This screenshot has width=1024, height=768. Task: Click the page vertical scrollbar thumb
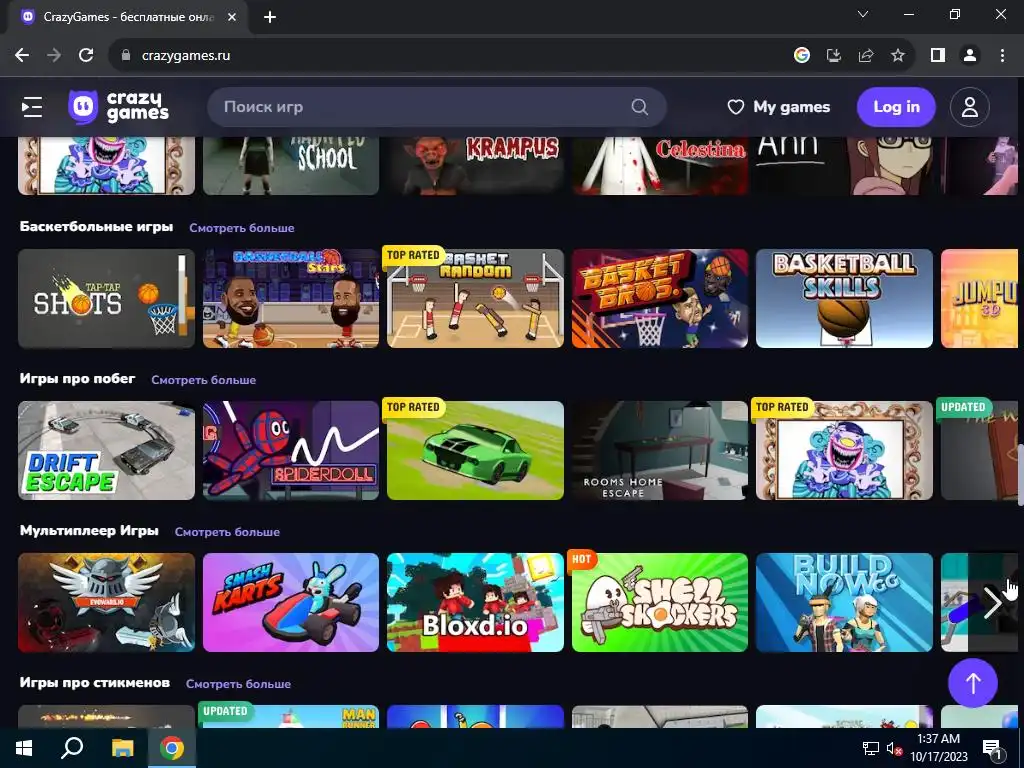[1019, 475]
